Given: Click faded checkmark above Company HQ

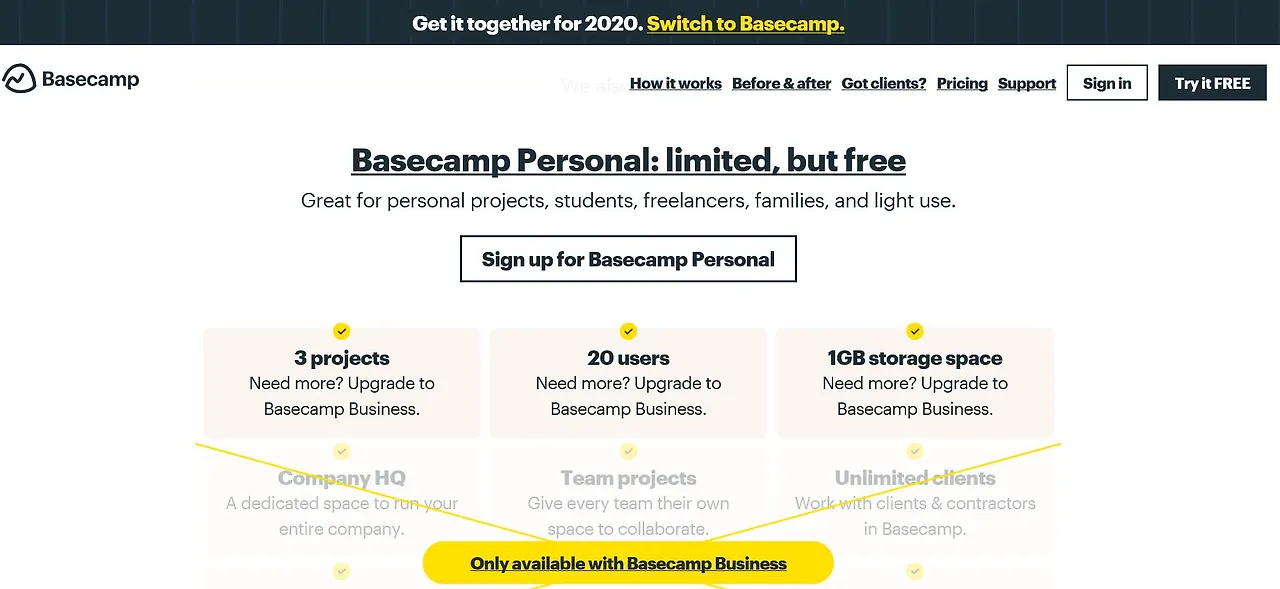Looking at the screenshot, I should pyautogui.click(x=341, y=451).
